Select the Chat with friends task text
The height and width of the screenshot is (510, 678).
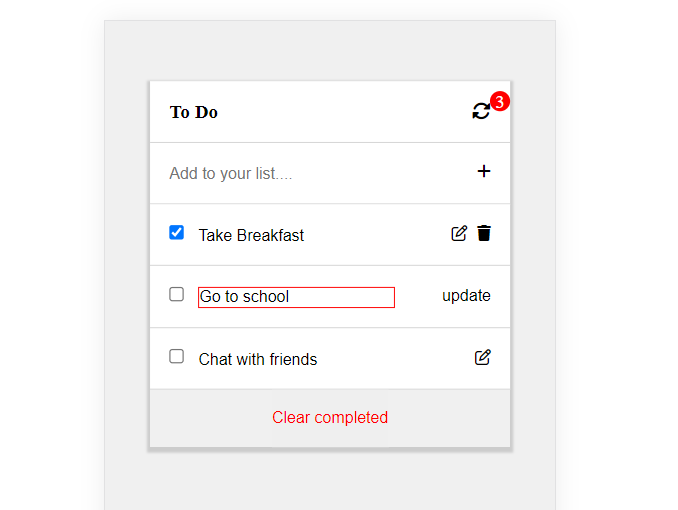[x=258, y=359]
